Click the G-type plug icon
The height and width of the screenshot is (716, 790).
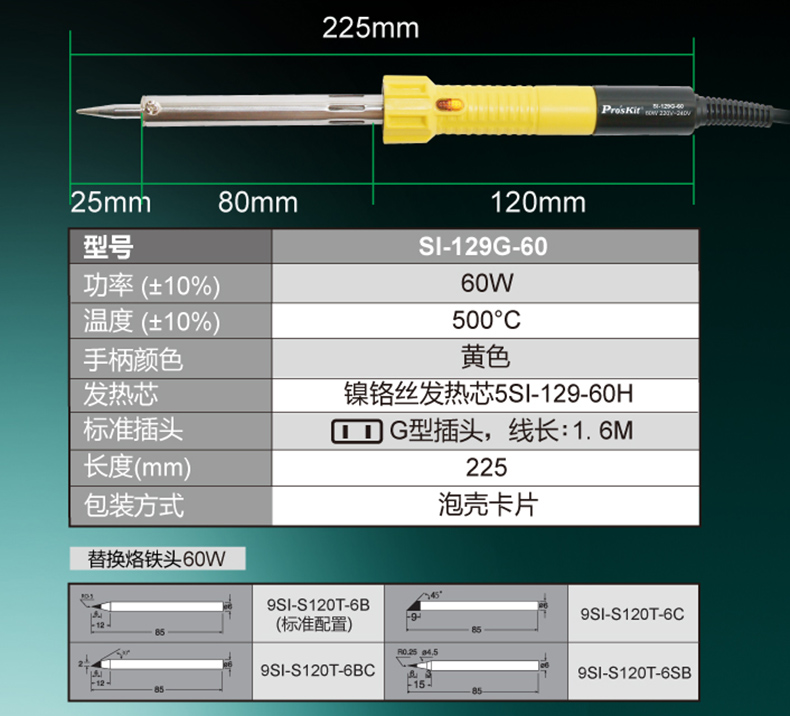[357, 432]
